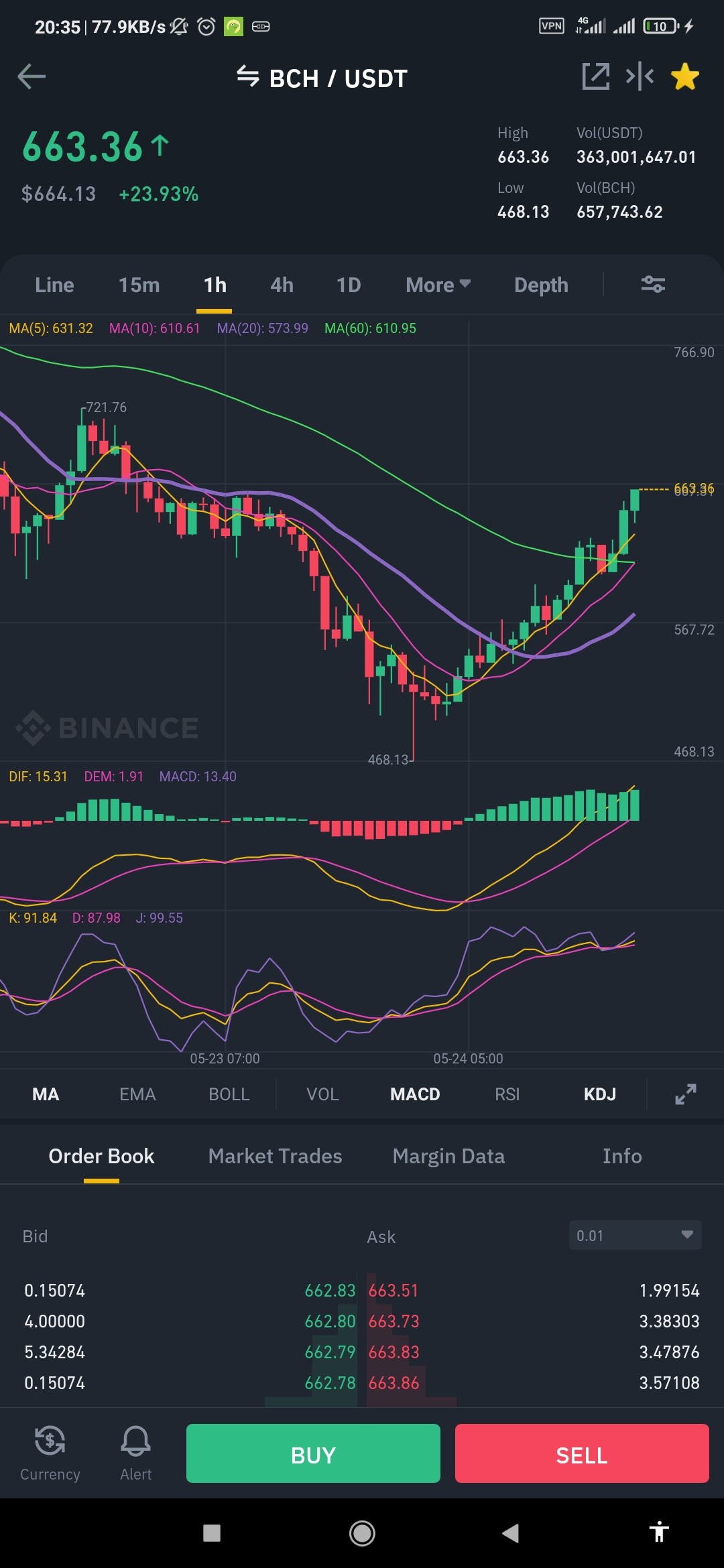Tap the swap trading pair icon
Screen dimensions: 724x1568
247,77
